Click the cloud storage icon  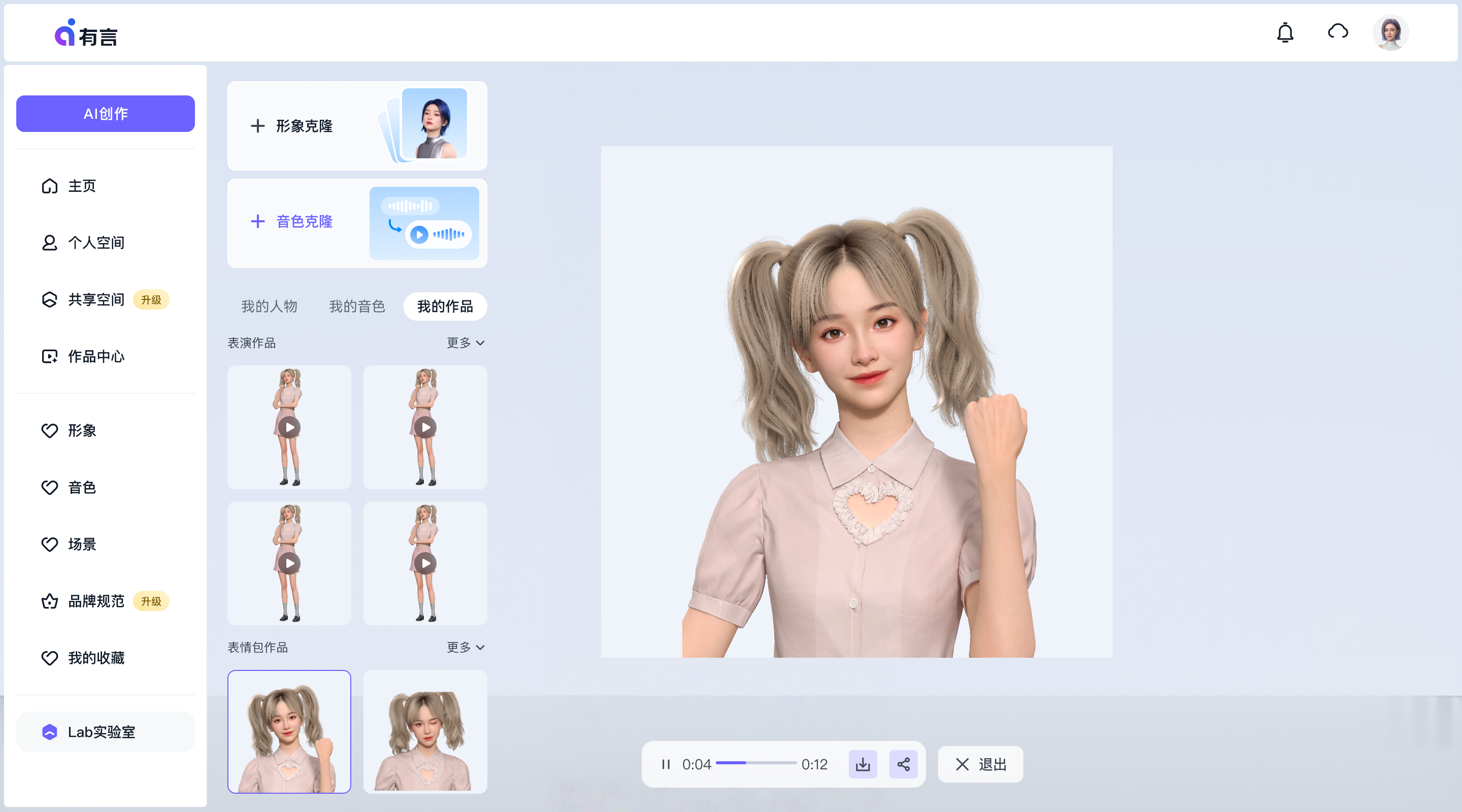coord(1338,32)
